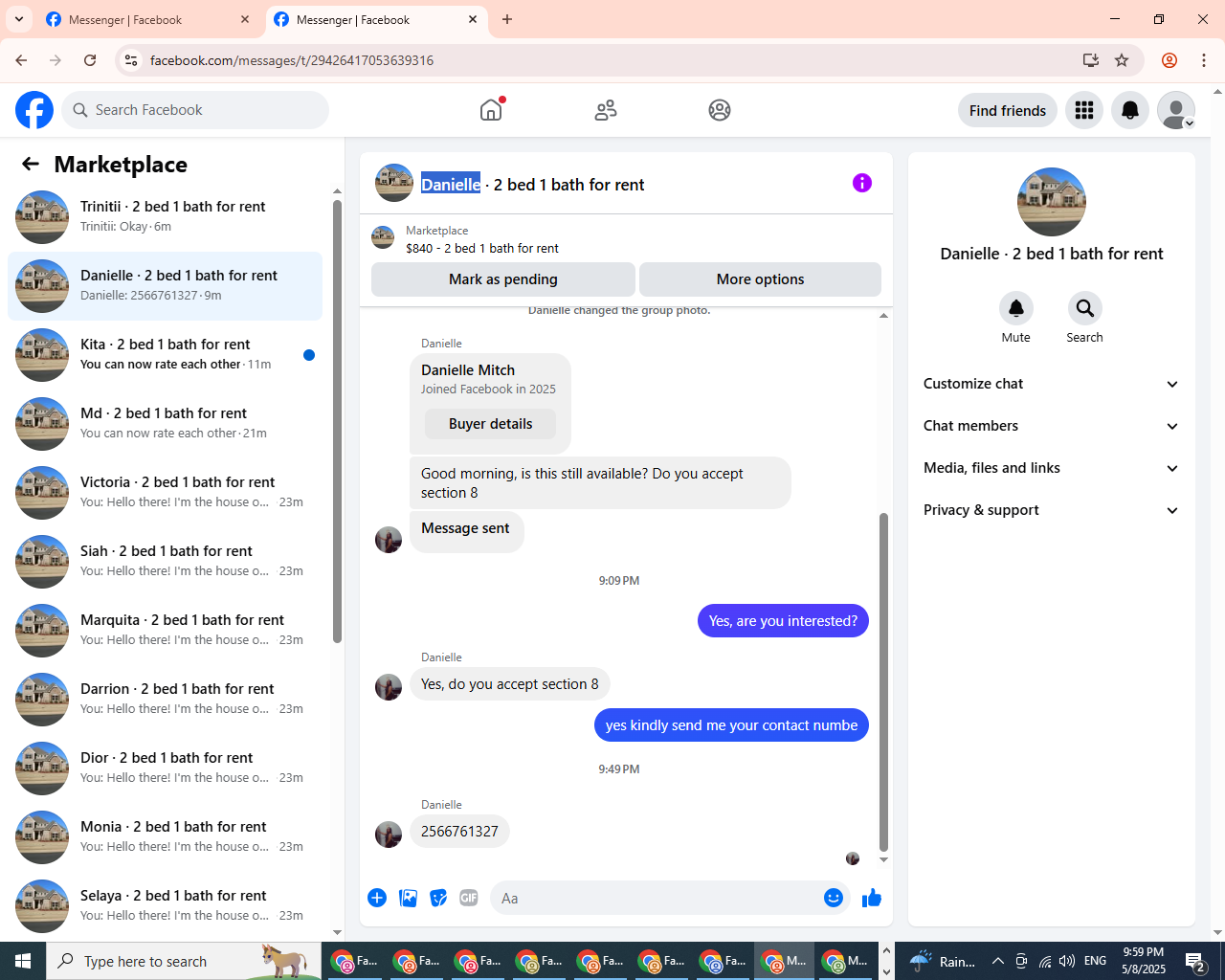
Task: Open group photo in right panel
Action: point(1052,202)
